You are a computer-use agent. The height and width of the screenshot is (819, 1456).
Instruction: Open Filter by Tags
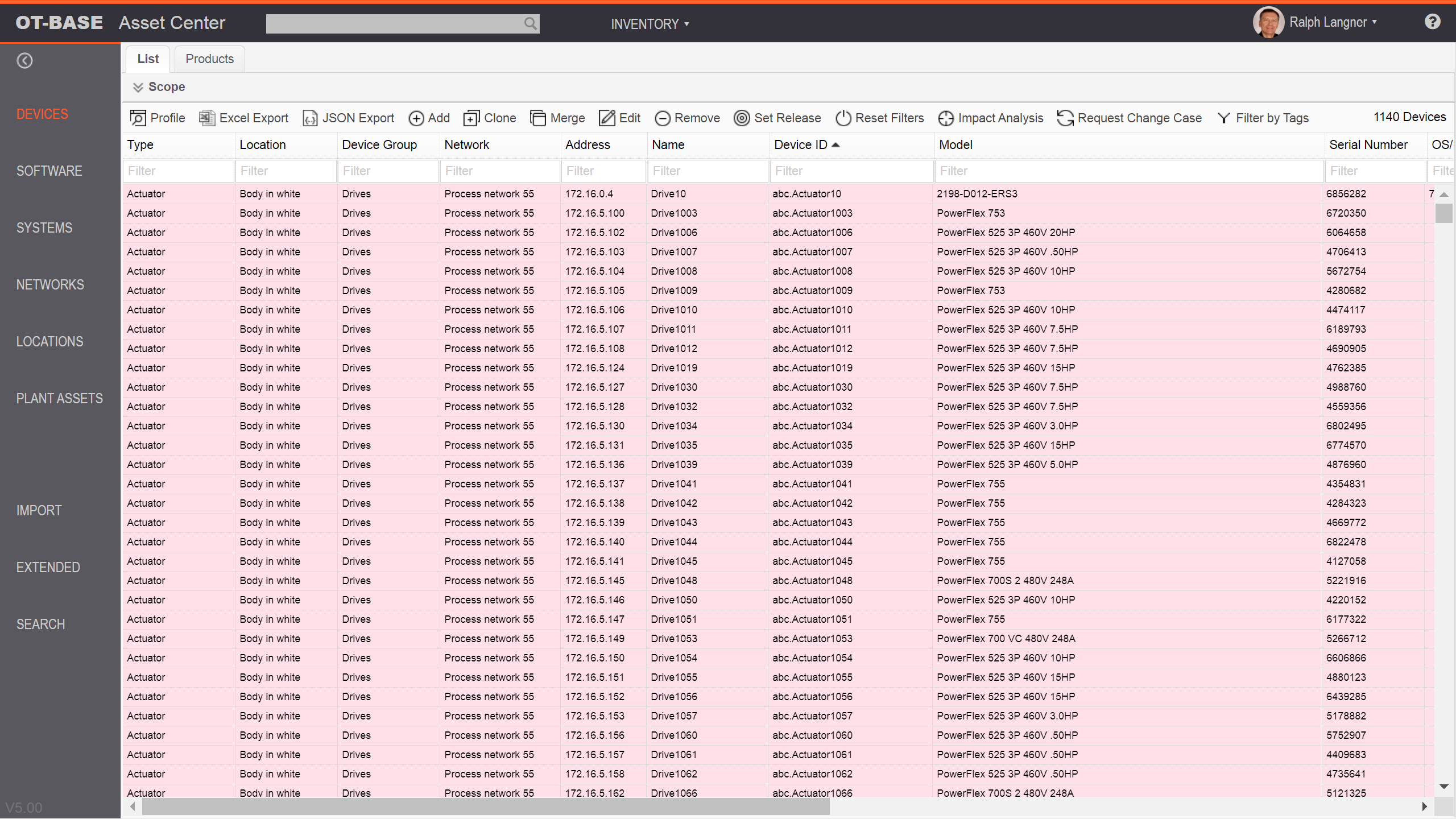[x=1263, y=118]
